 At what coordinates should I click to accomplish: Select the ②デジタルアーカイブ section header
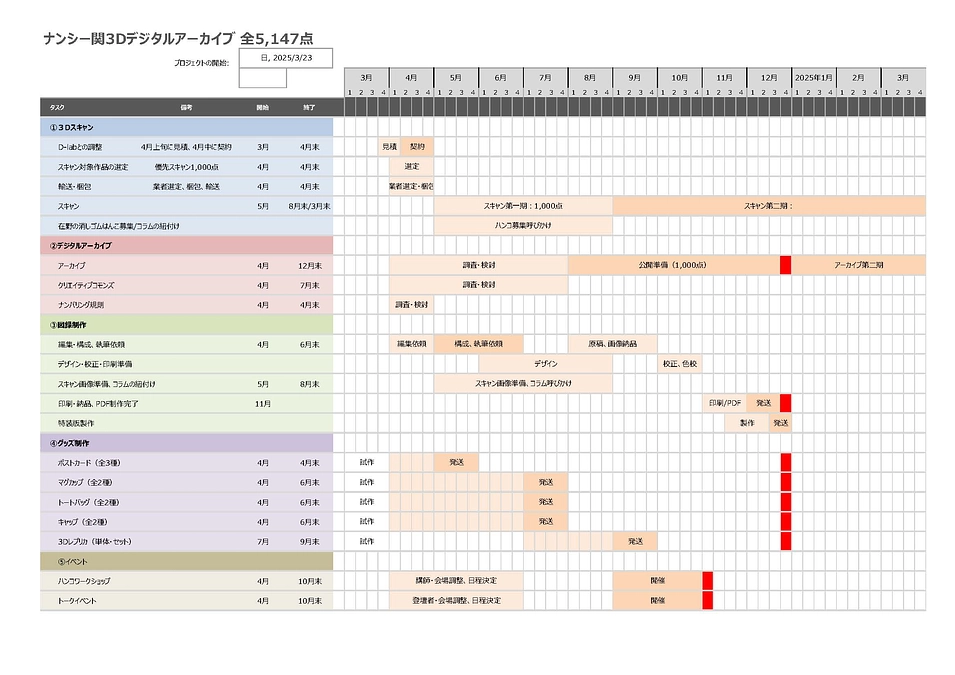pos(186,245)
